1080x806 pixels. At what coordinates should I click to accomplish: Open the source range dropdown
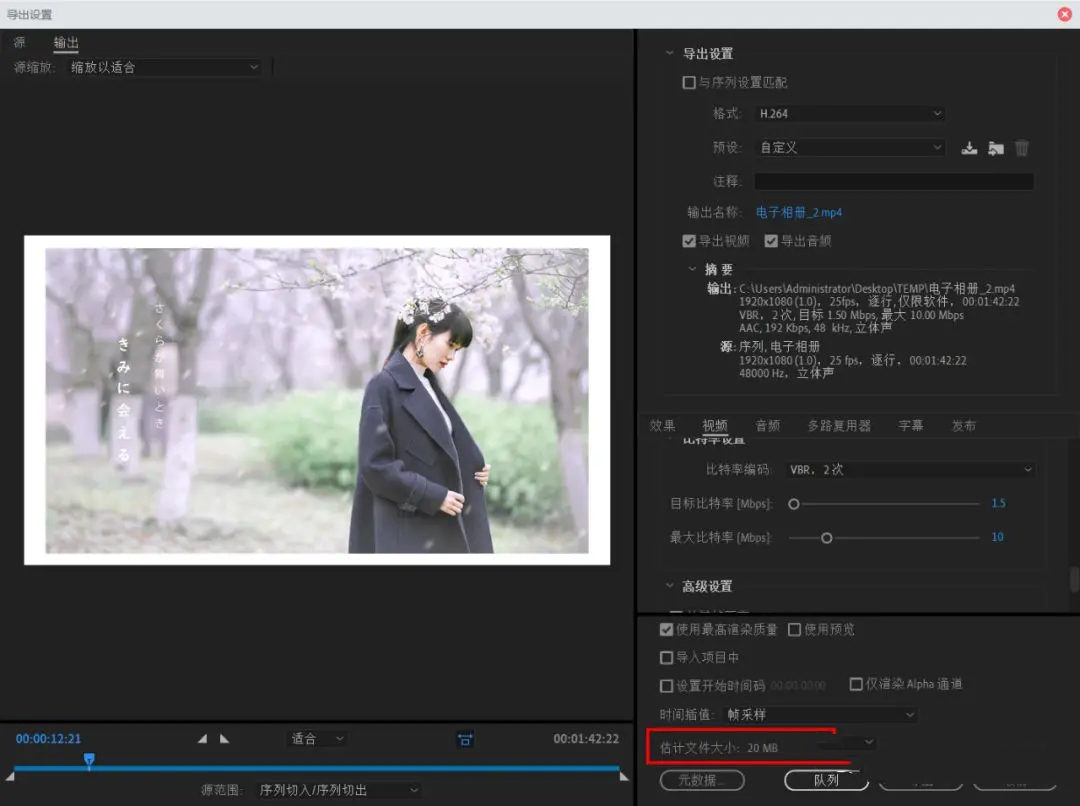pyautogui.click(x=338, y=789)
